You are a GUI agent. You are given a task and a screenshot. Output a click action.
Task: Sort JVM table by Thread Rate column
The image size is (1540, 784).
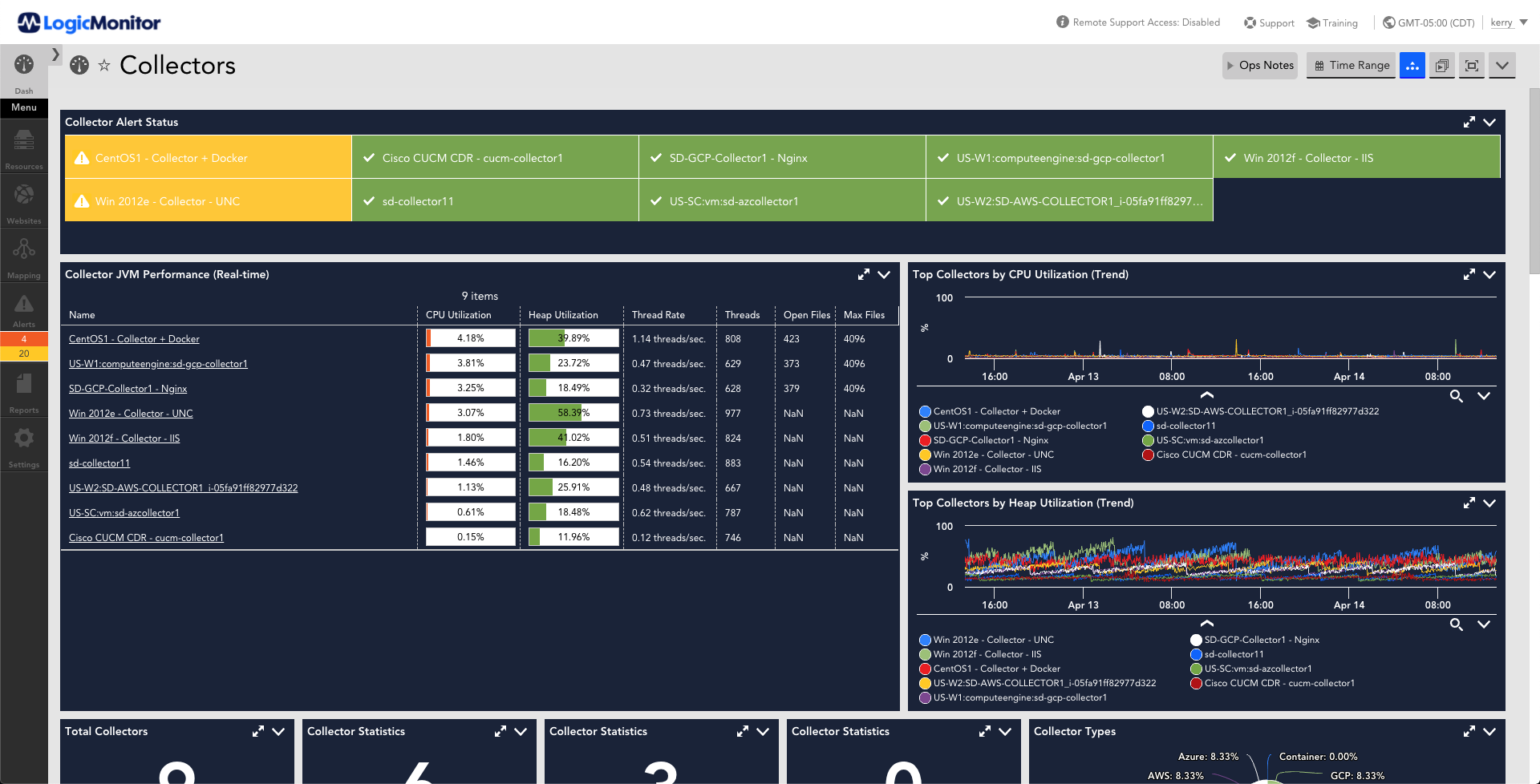click(659, 315)
